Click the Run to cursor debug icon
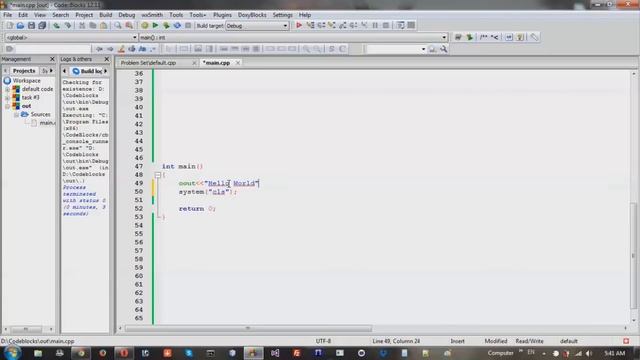 pyautogui.click(x=310, y=26)
